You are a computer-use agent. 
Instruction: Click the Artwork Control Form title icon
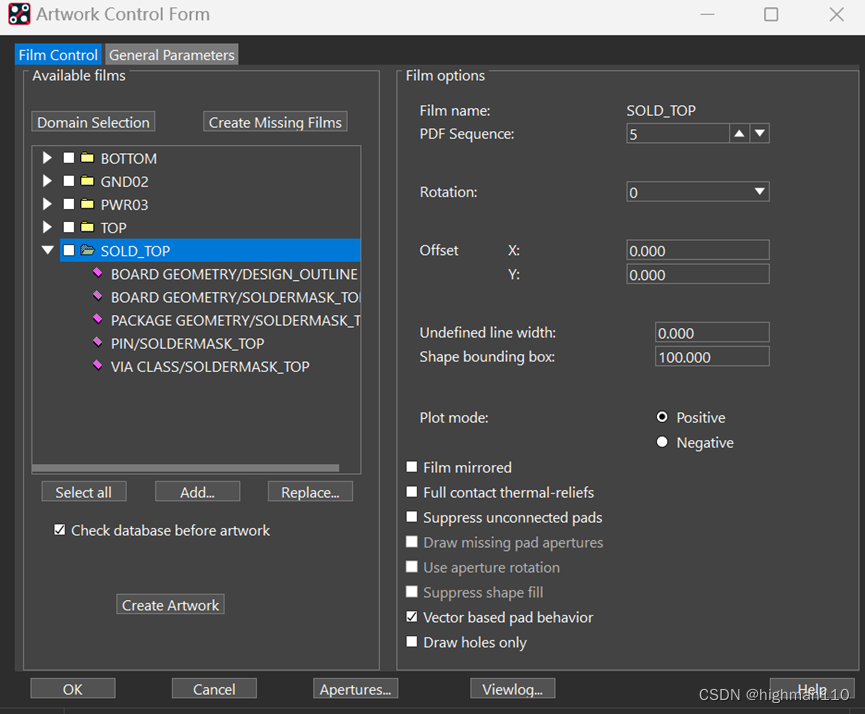(19, 14)
